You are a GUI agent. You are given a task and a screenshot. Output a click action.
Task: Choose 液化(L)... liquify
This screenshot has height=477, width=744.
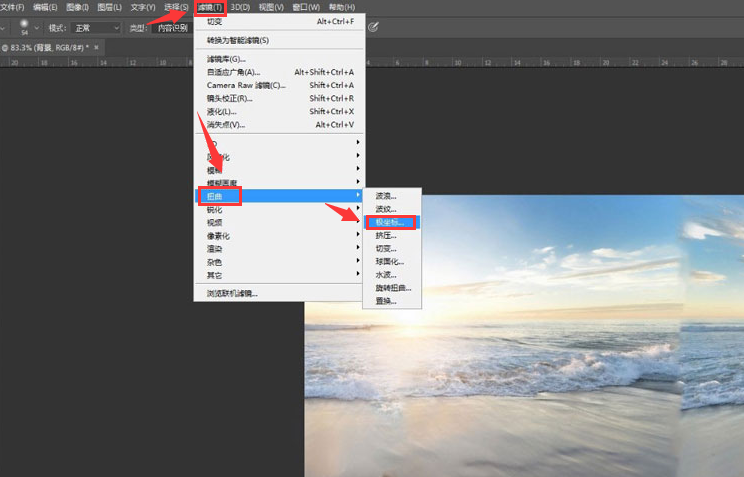point(279,112)
